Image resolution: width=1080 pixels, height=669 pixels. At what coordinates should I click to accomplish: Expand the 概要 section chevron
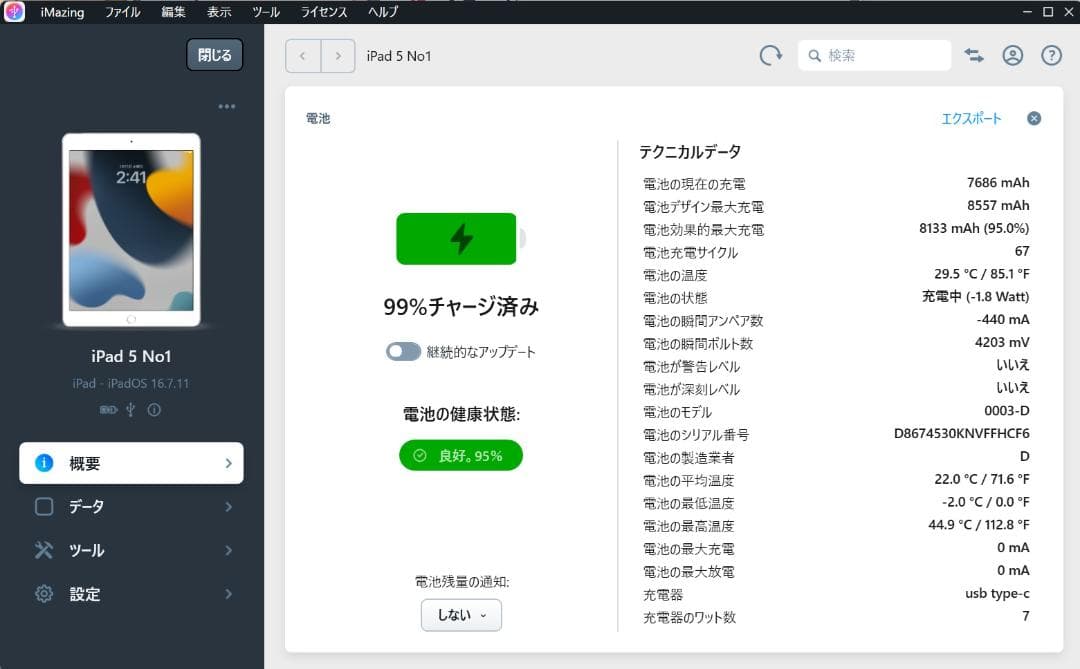point(228,463)
